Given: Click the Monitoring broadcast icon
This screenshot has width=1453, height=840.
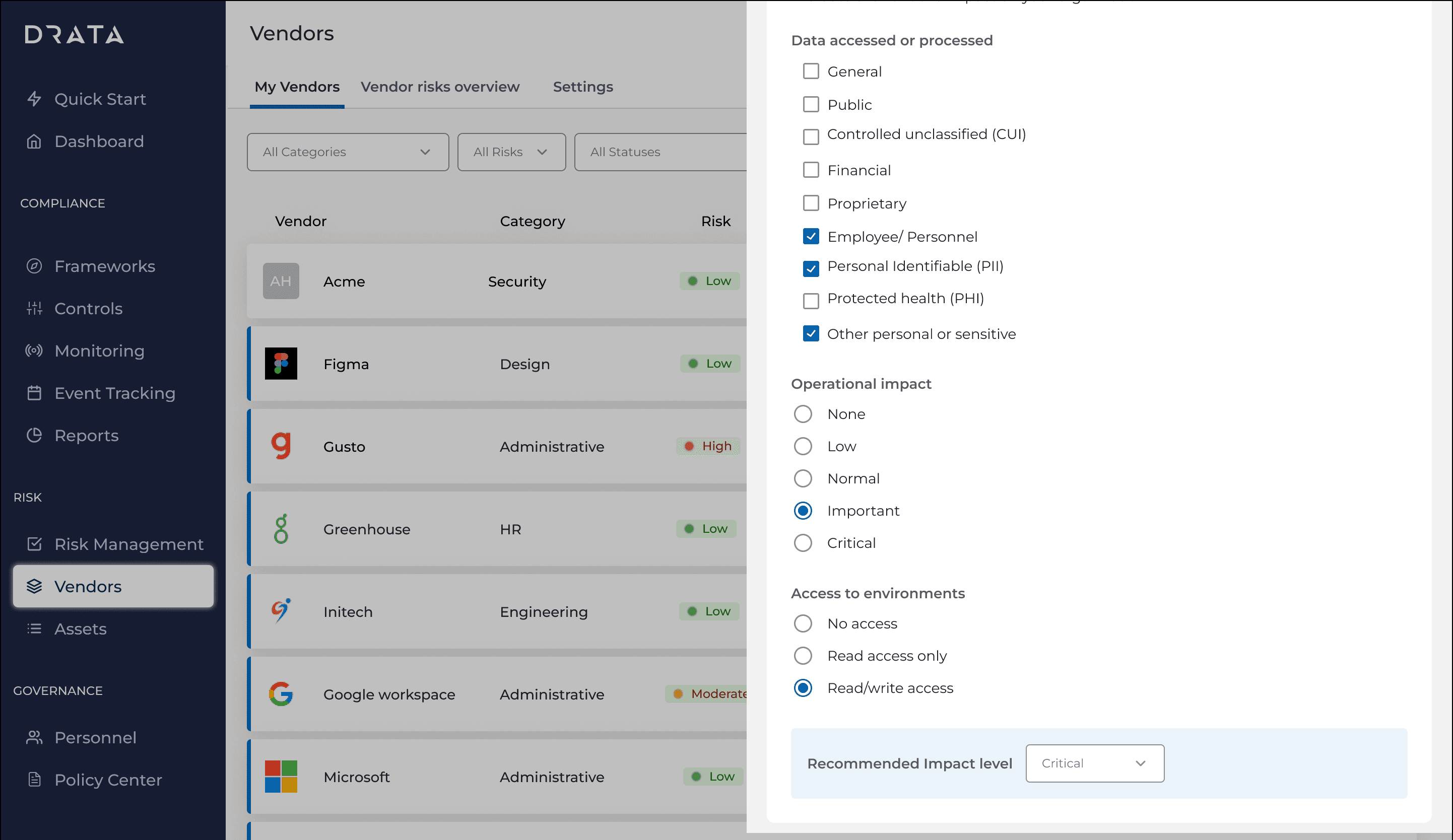Looking at the screenshot, I should [x=34, y=351].
